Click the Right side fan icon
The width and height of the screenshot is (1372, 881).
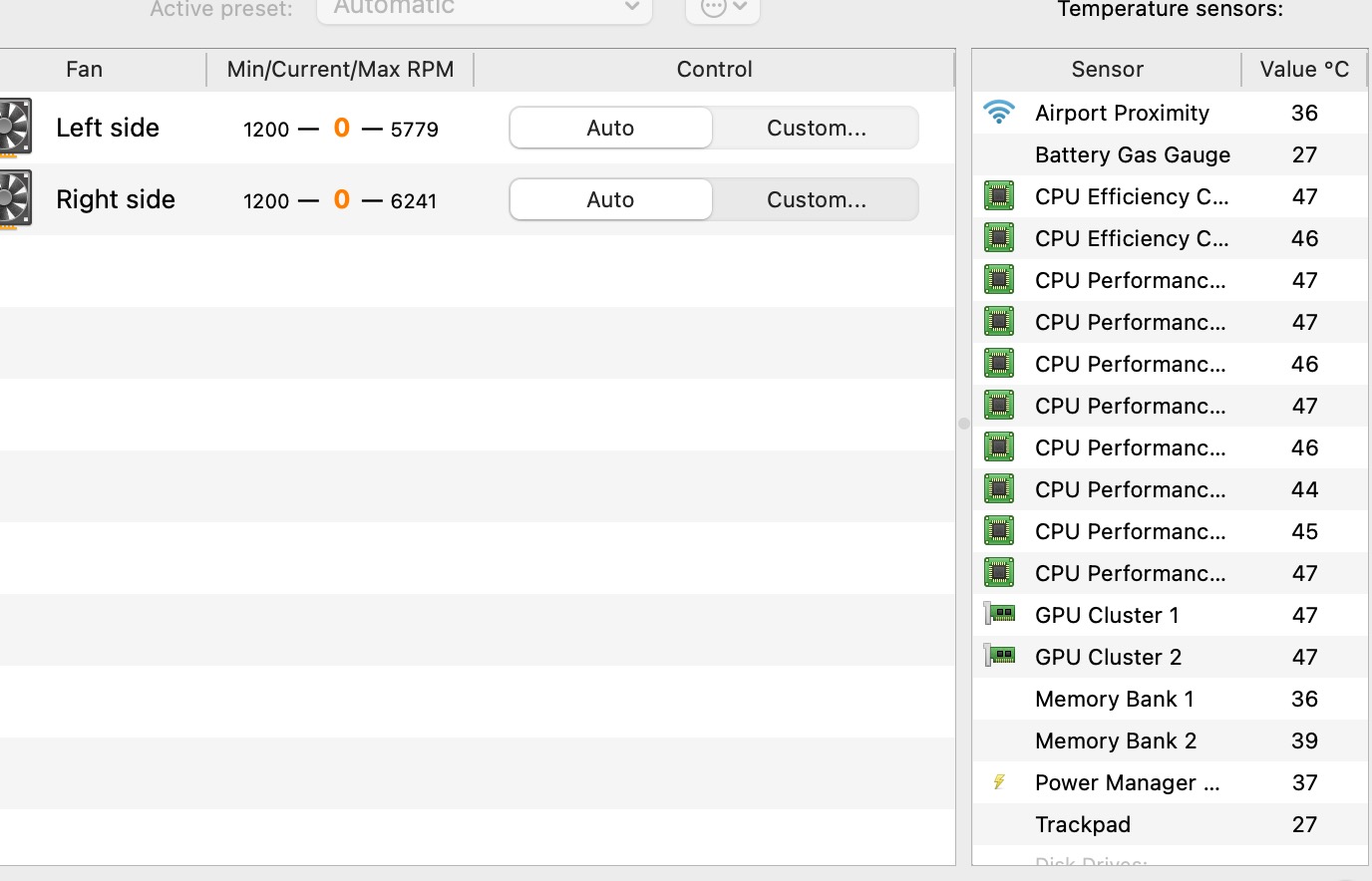click(15, 198)
